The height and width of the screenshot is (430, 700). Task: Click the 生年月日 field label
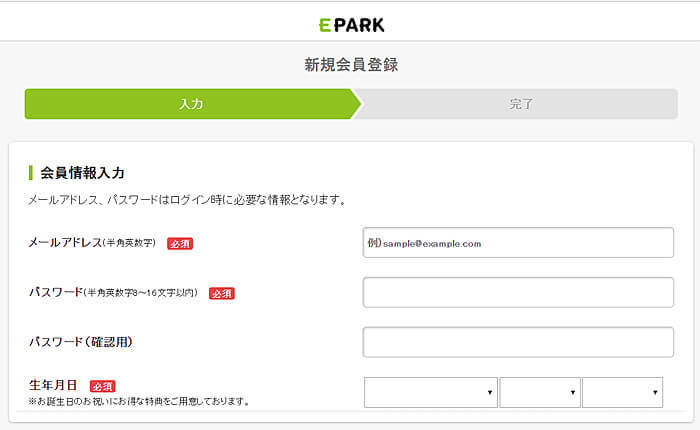pyautogui.click(x=54, y=385)
